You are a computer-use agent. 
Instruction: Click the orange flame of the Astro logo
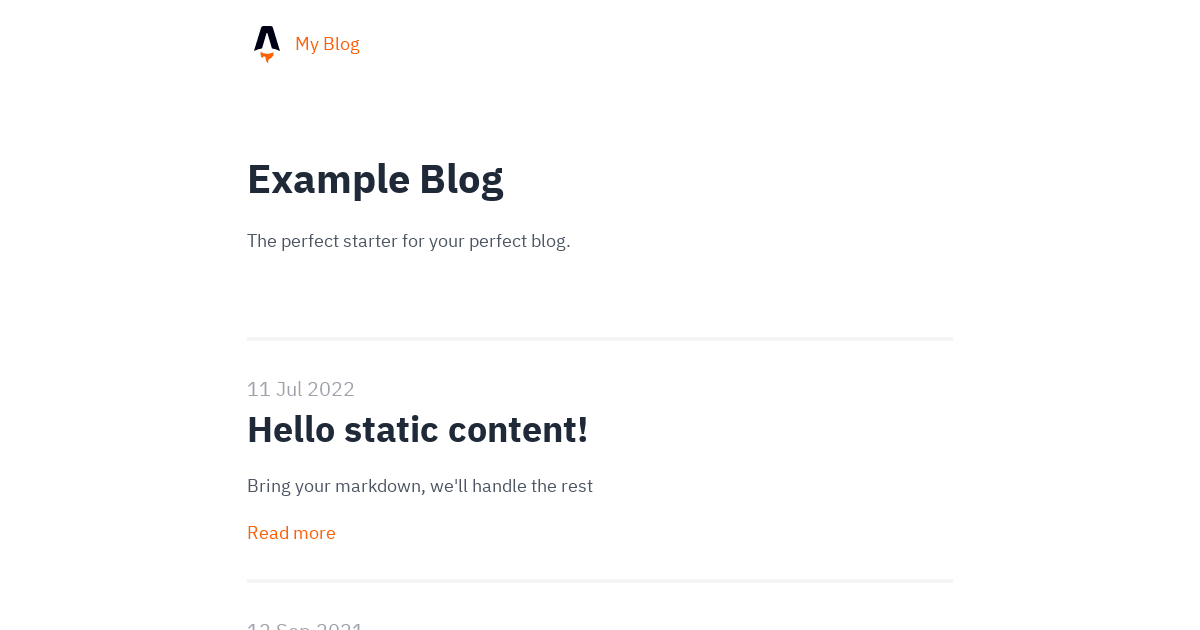266,53
